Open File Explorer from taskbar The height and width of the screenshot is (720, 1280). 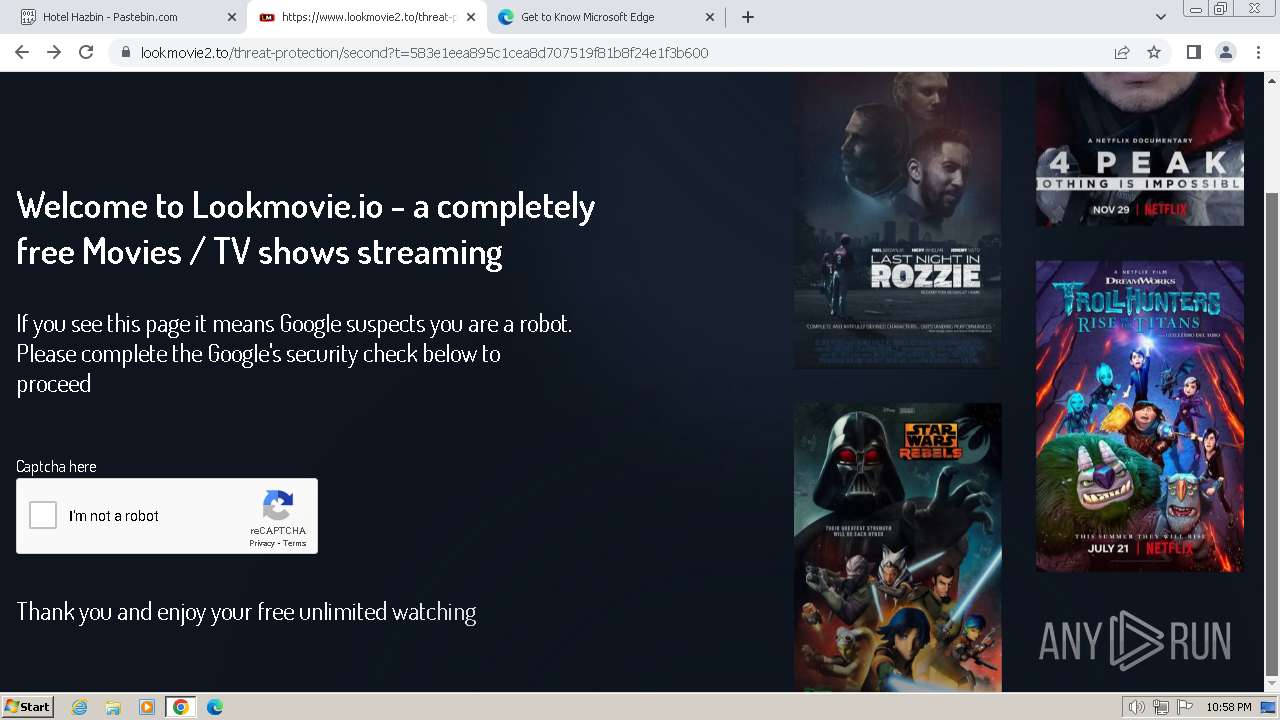(x=113, y=707)
